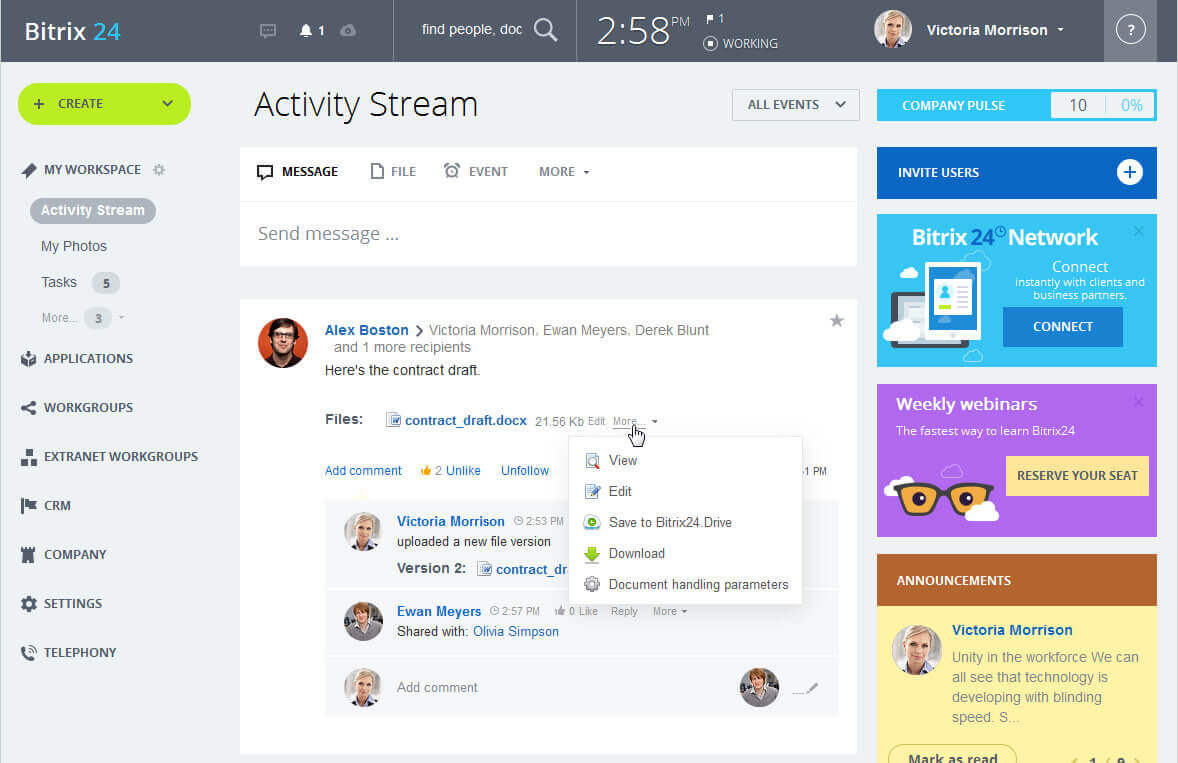
Task: Open the More dropdown in message tabs
Action: click(564, 172)
